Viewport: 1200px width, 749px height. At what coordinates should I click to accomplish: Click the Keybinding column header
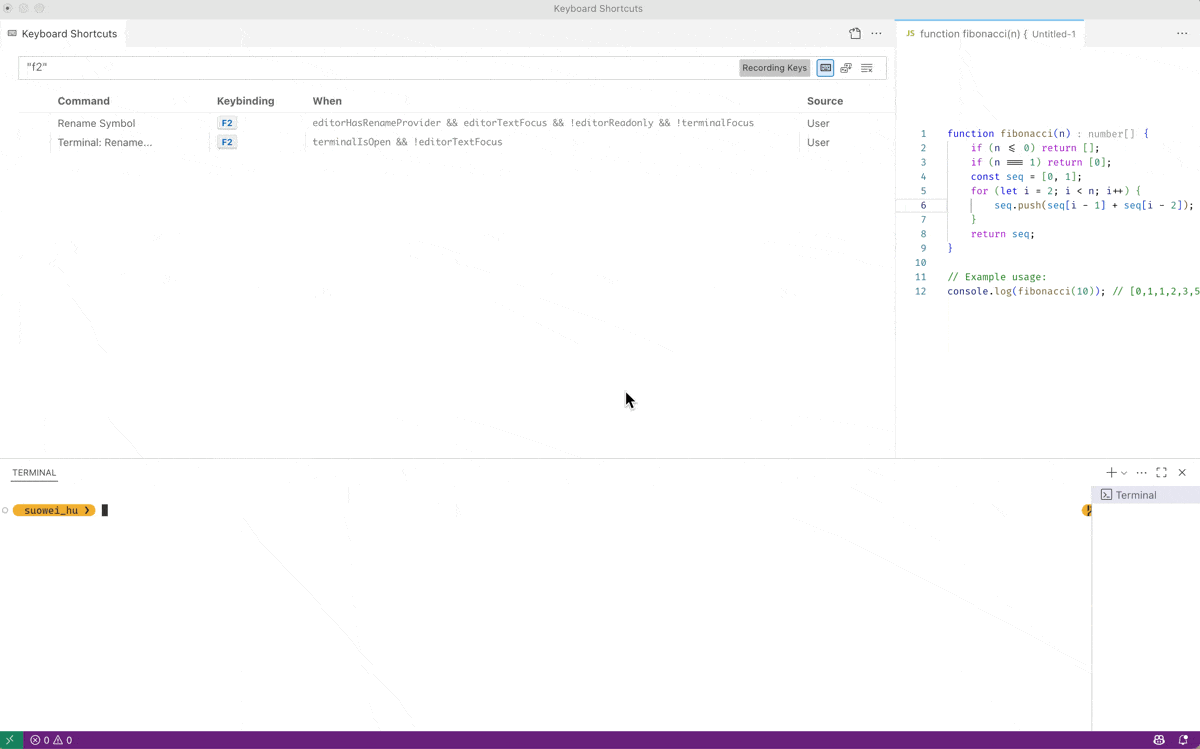tap(245, 101)
